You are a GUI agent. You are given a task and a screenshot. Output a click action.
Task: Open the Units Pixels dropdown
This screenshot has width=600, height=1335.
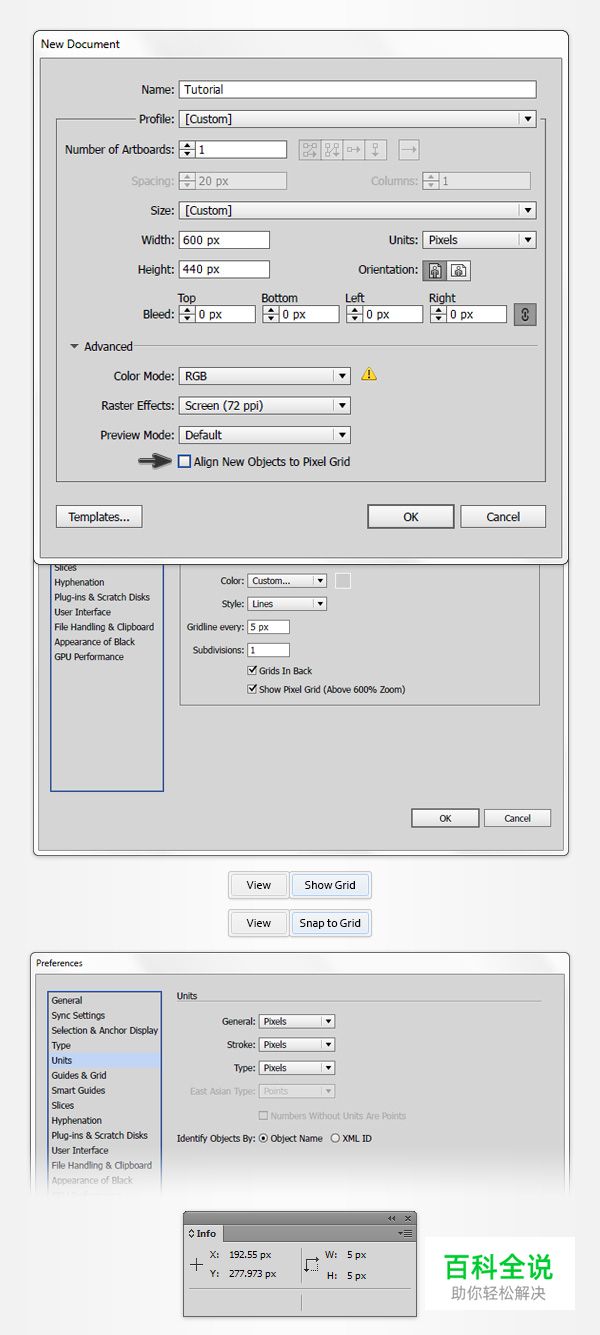click(478, 240)
